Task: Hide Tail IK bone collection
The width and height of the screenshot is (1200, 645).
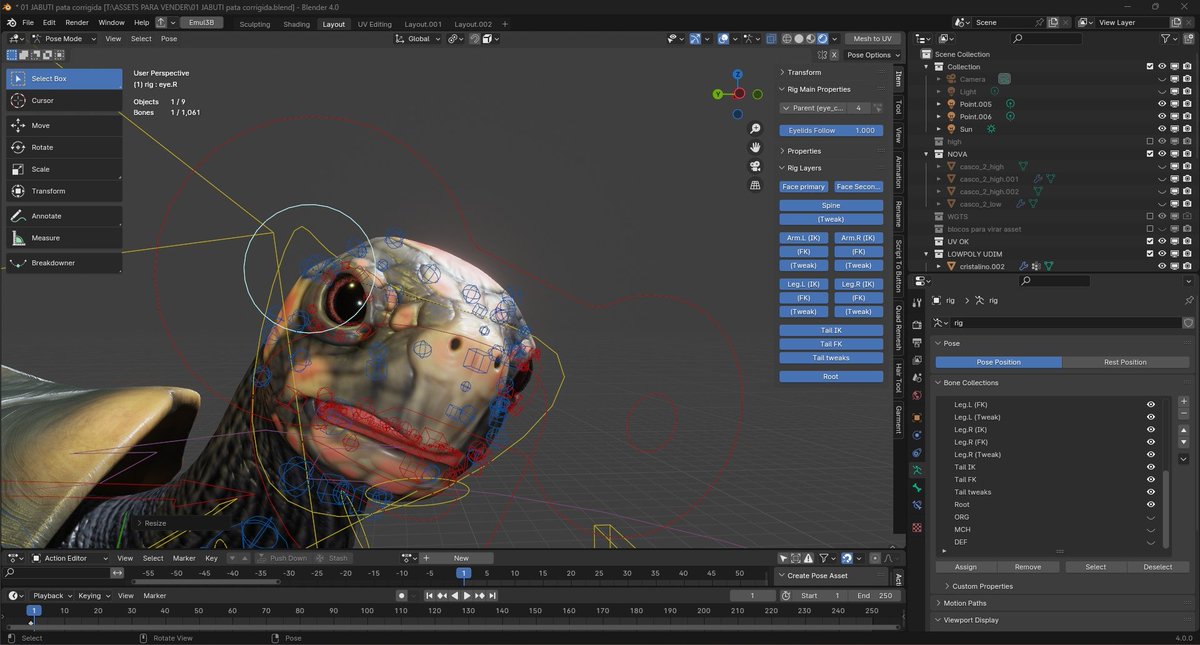Action: pos(1151,467)
